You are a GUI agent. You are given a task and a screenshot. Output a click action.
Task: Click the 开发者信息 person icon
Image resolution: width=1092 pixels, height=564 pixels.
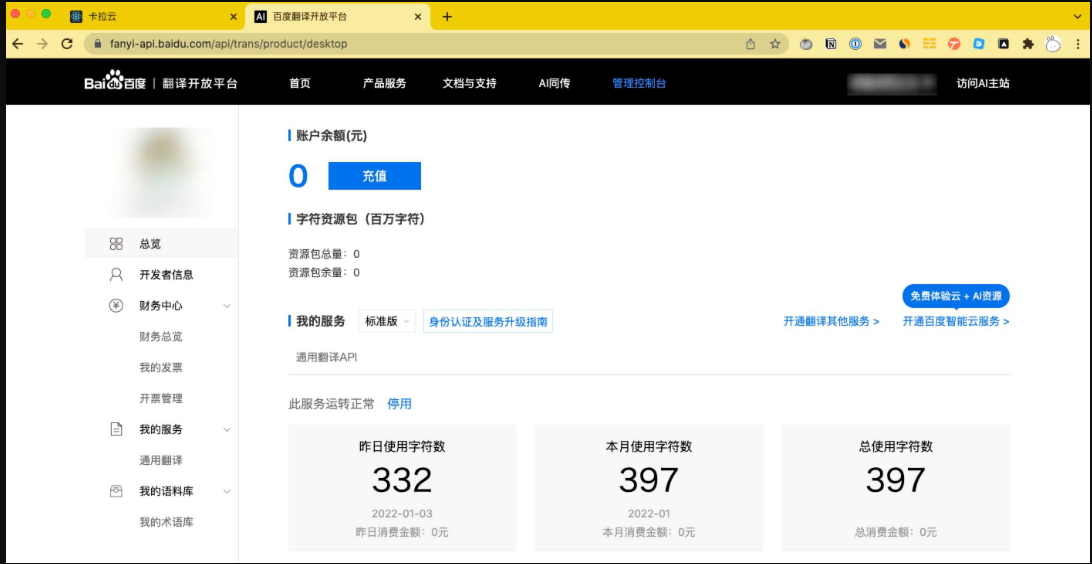[116, 274]
